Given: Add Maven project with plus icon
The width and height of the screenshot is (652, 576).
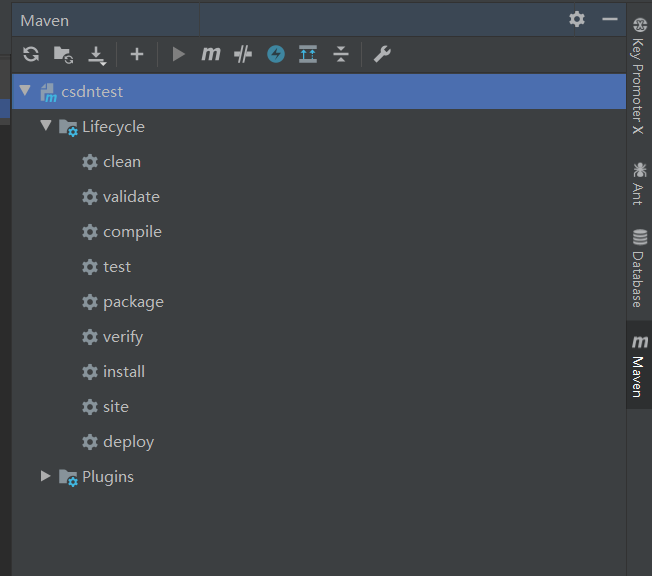Looking at the screenshot, I should point(137,54).
